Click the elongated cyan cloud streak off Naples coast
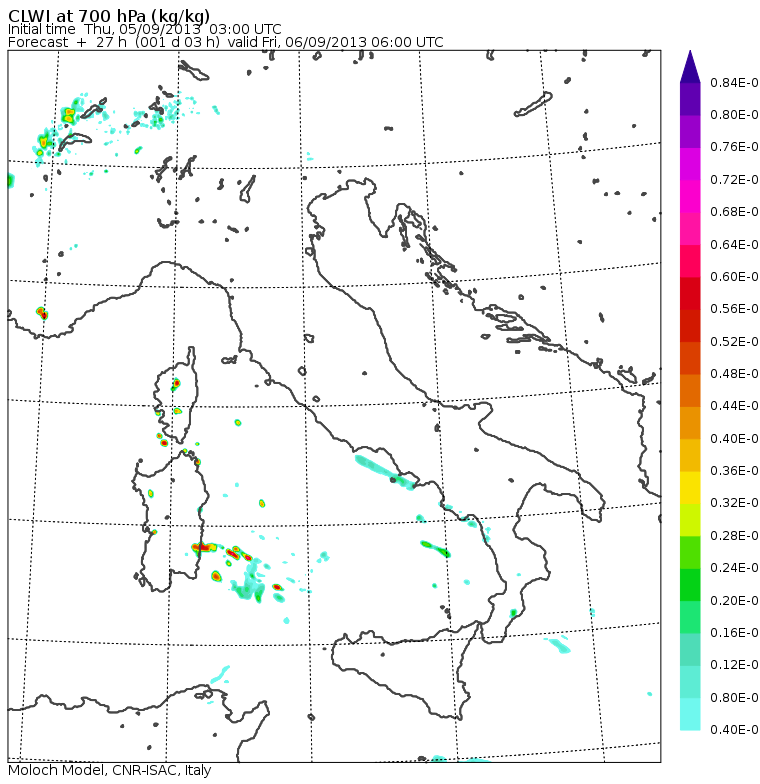This screenshot has width=760, height=784. pyautogui.click(x=384, y=472)
